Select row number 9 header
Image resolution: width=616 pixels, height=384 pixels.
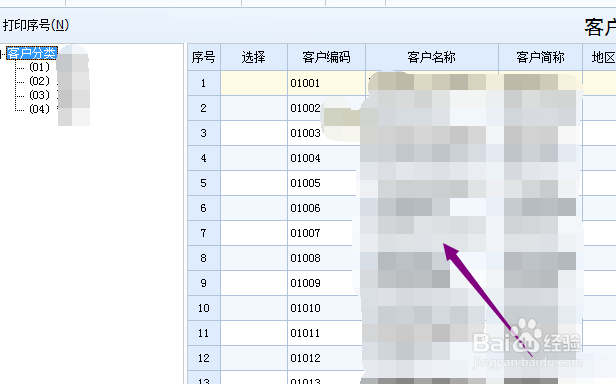(204, 283)
